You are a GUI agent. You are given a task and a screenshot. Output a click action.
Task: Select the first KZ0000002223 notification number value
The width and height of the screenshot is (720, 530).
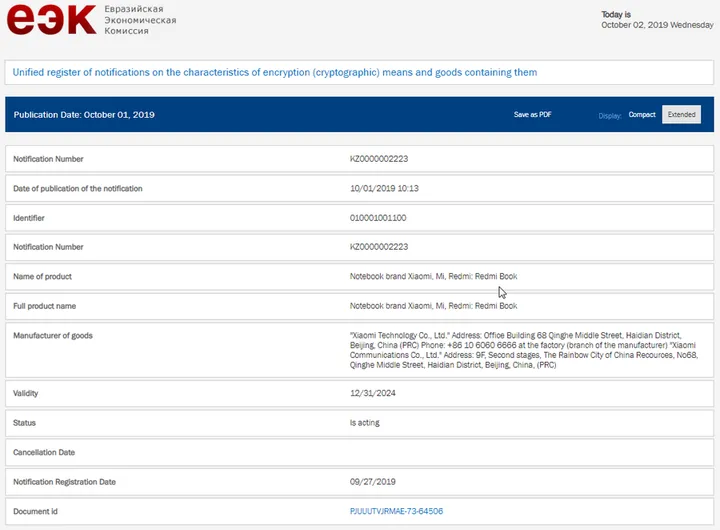pos(379,159)
